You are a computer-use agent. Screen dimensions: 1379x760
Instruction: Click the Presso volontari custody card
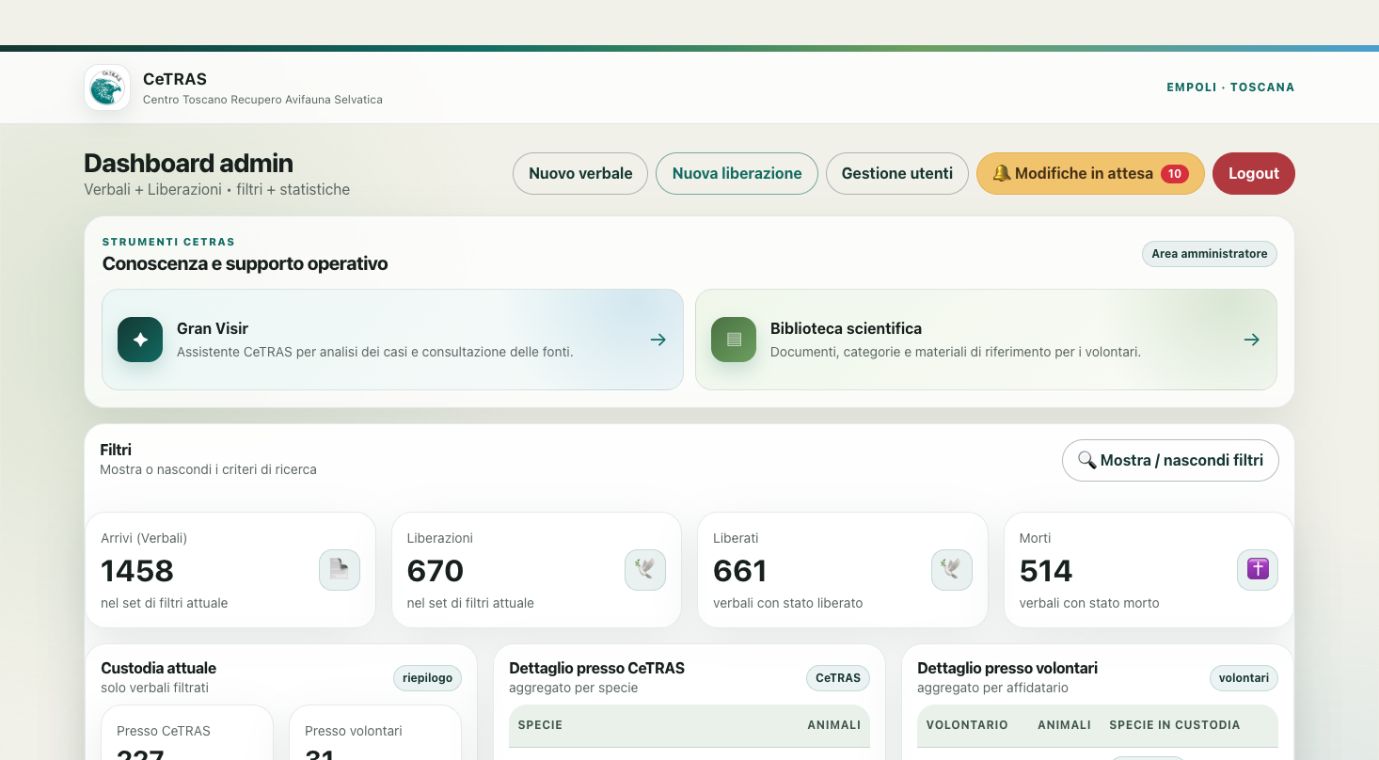pyautogui.click(x=375, y=733)
